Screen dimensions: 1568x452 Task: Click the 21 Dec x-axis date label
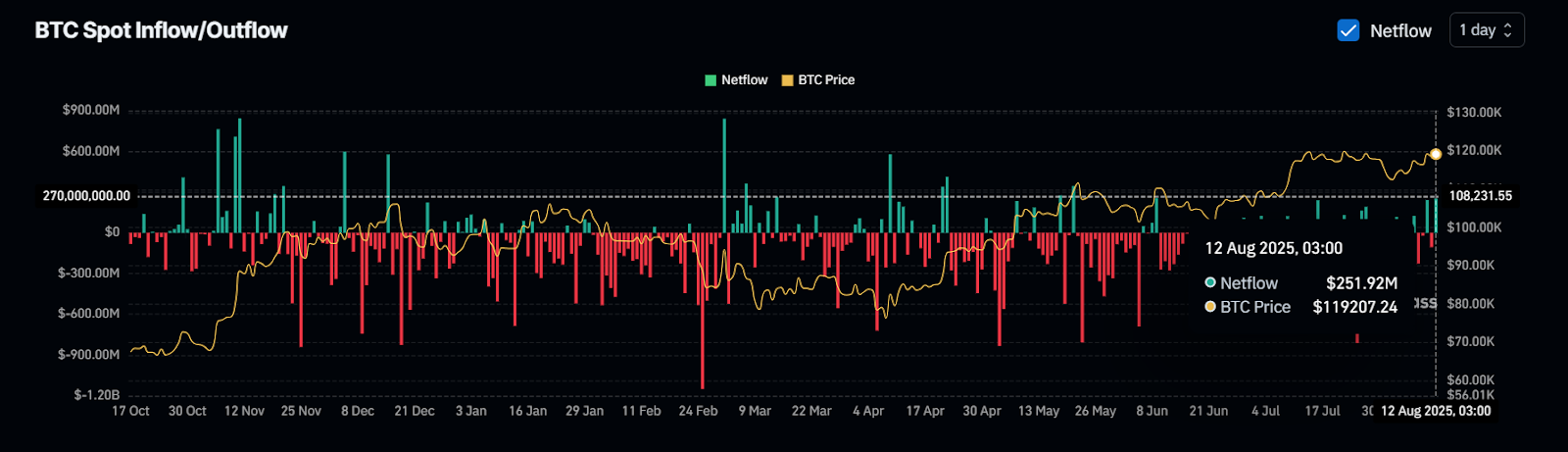pyautogui.click(x=415, y=411)
